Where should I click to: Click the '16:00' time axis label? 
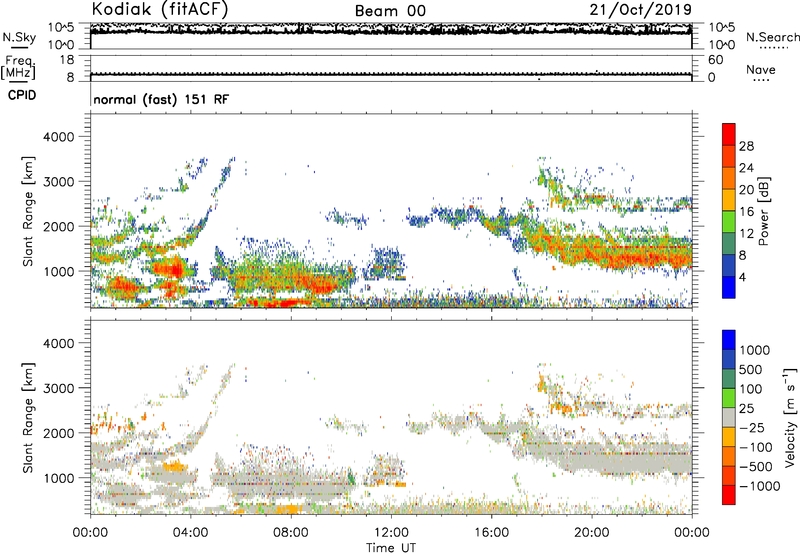[x=491, y=533]
